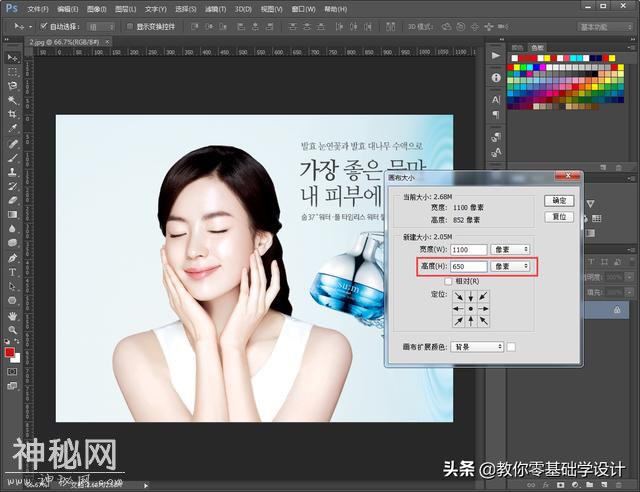Screen dimensions: 640x492
Task: Select the Zoom tool
Action: pyautogui.click(x=13, y=329)
